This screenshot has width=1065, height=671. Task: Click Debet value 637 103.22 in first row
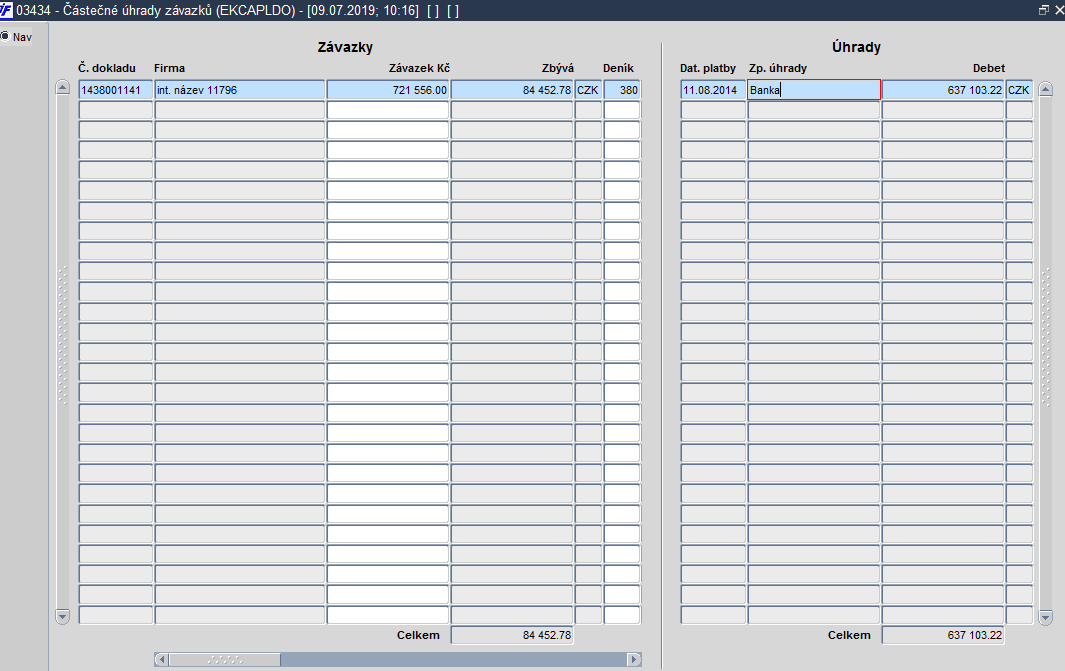pyautogui.click(x=943, y=90)
